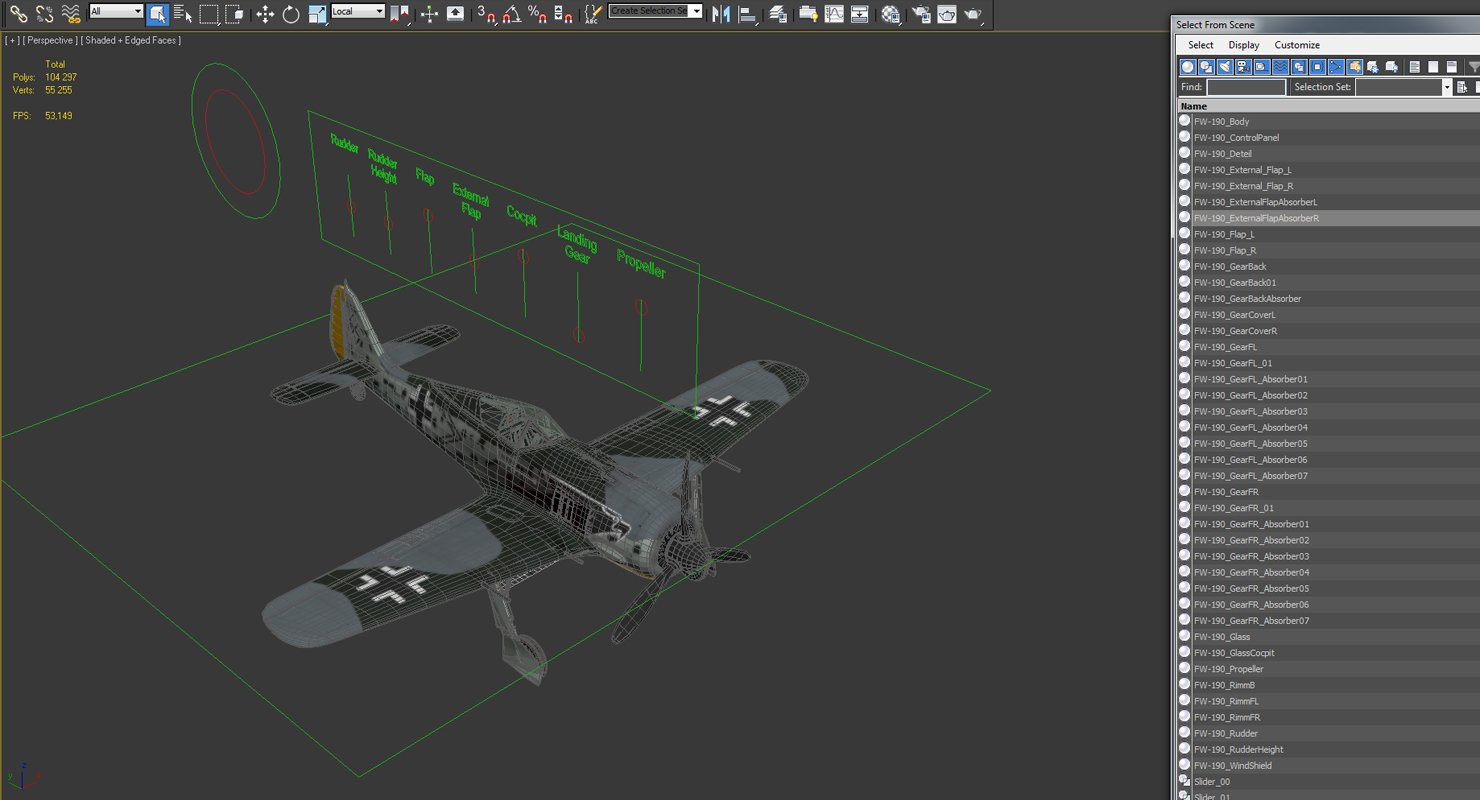1480x800 pixels.
Task: Toggle the 3D Snaps icon
Action: click(486, 14)
